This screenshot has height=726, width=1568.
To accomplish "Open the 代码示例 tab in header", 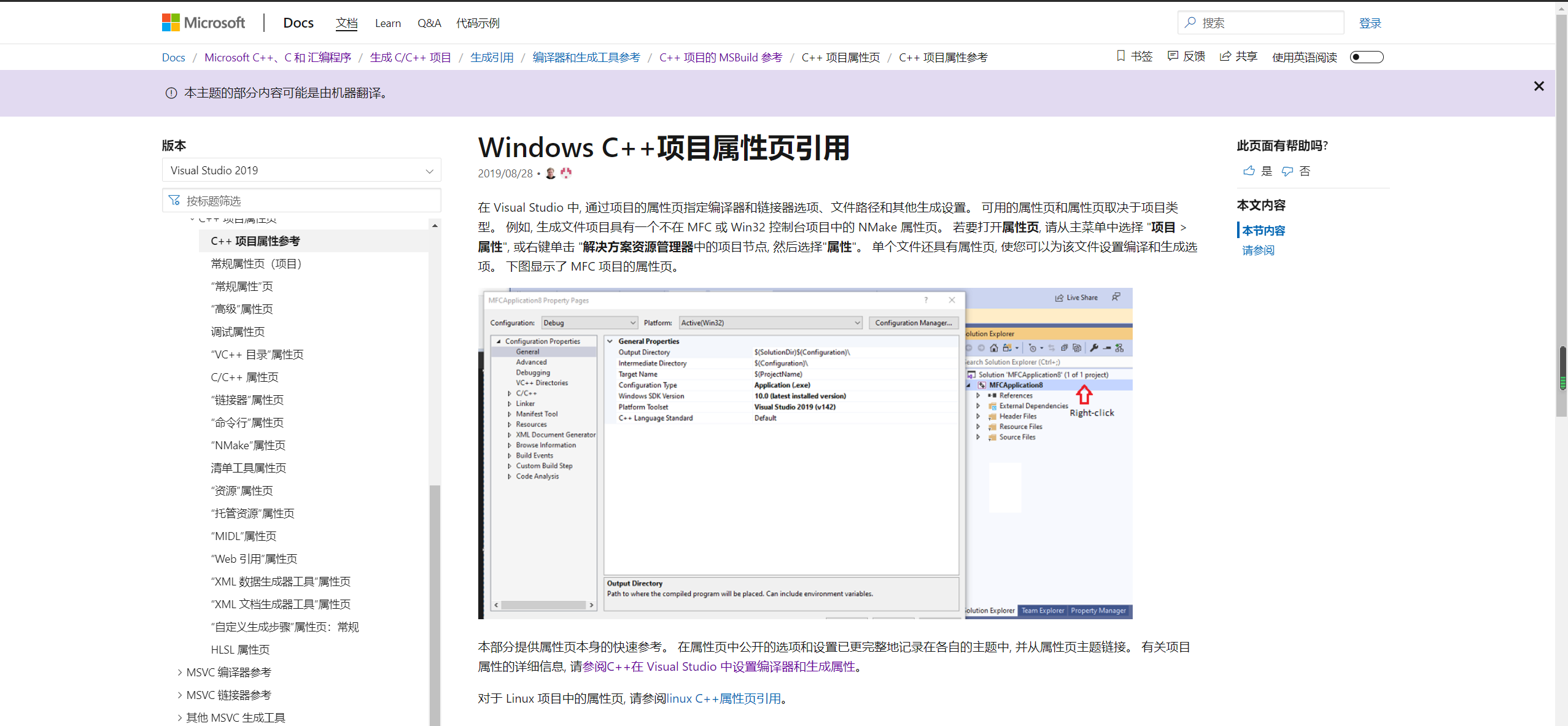I will pos(478,23).
